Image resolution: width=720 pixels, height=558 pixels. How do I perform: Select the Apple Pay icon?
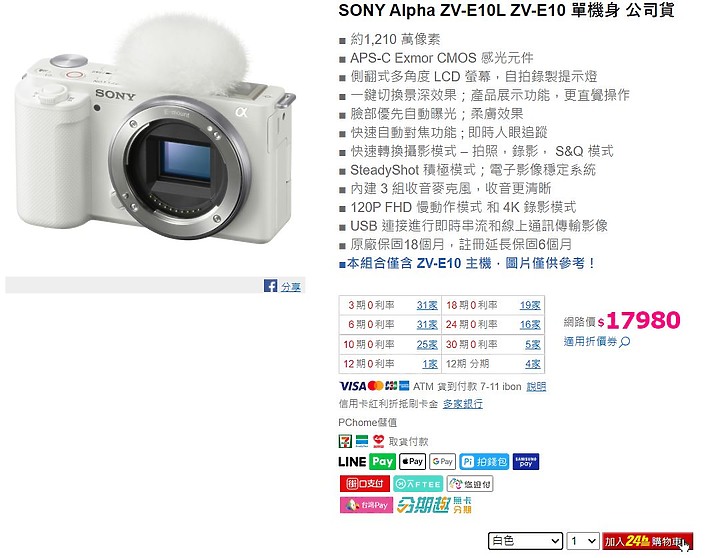[412, 462]
